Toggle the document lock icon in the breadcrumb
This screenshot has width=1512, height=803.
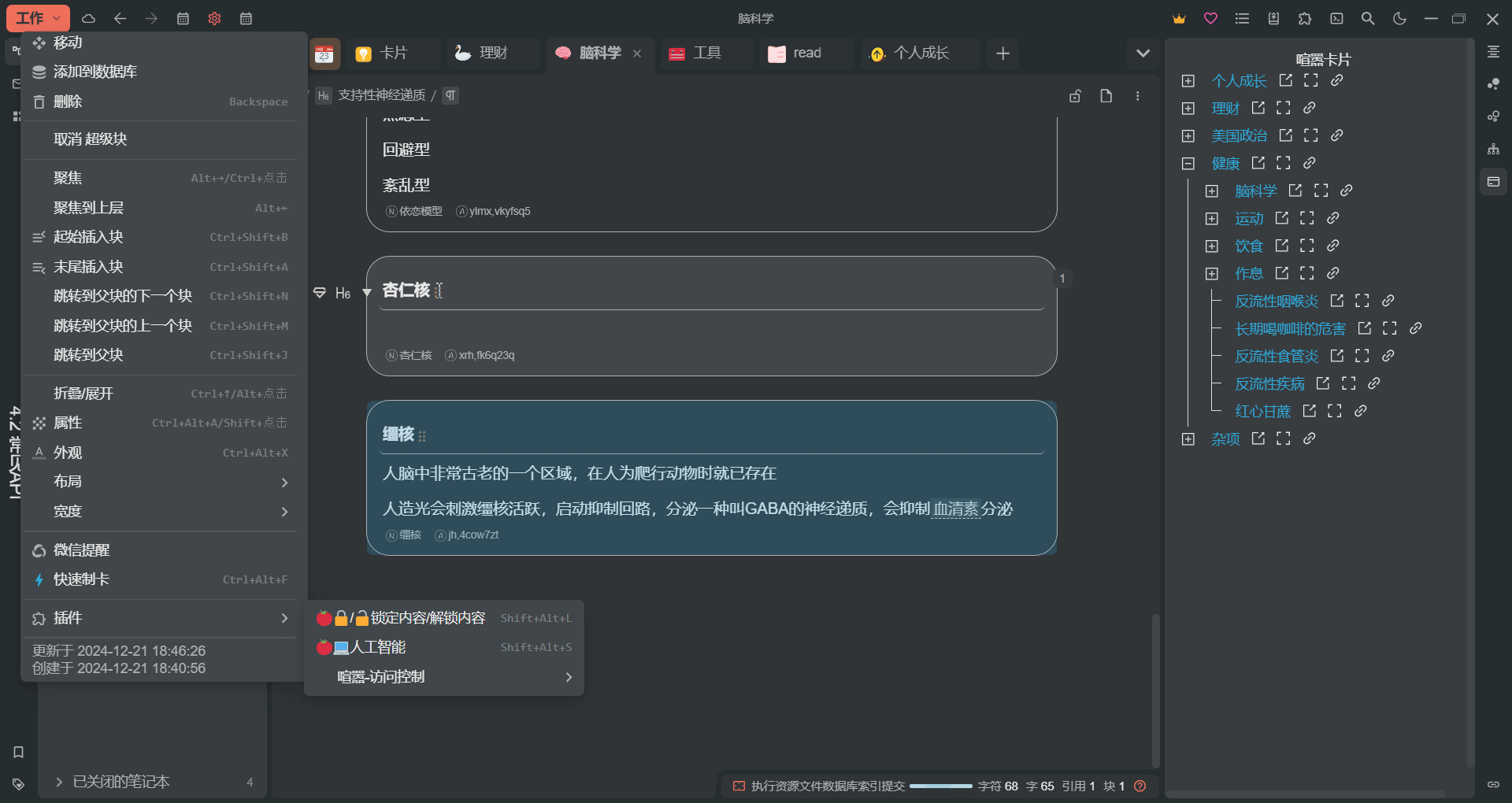[1075, 95]
